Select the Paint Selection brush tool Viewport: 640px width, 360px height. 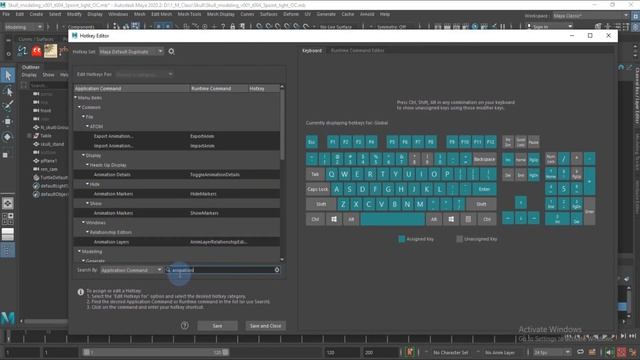click(8, 106)
